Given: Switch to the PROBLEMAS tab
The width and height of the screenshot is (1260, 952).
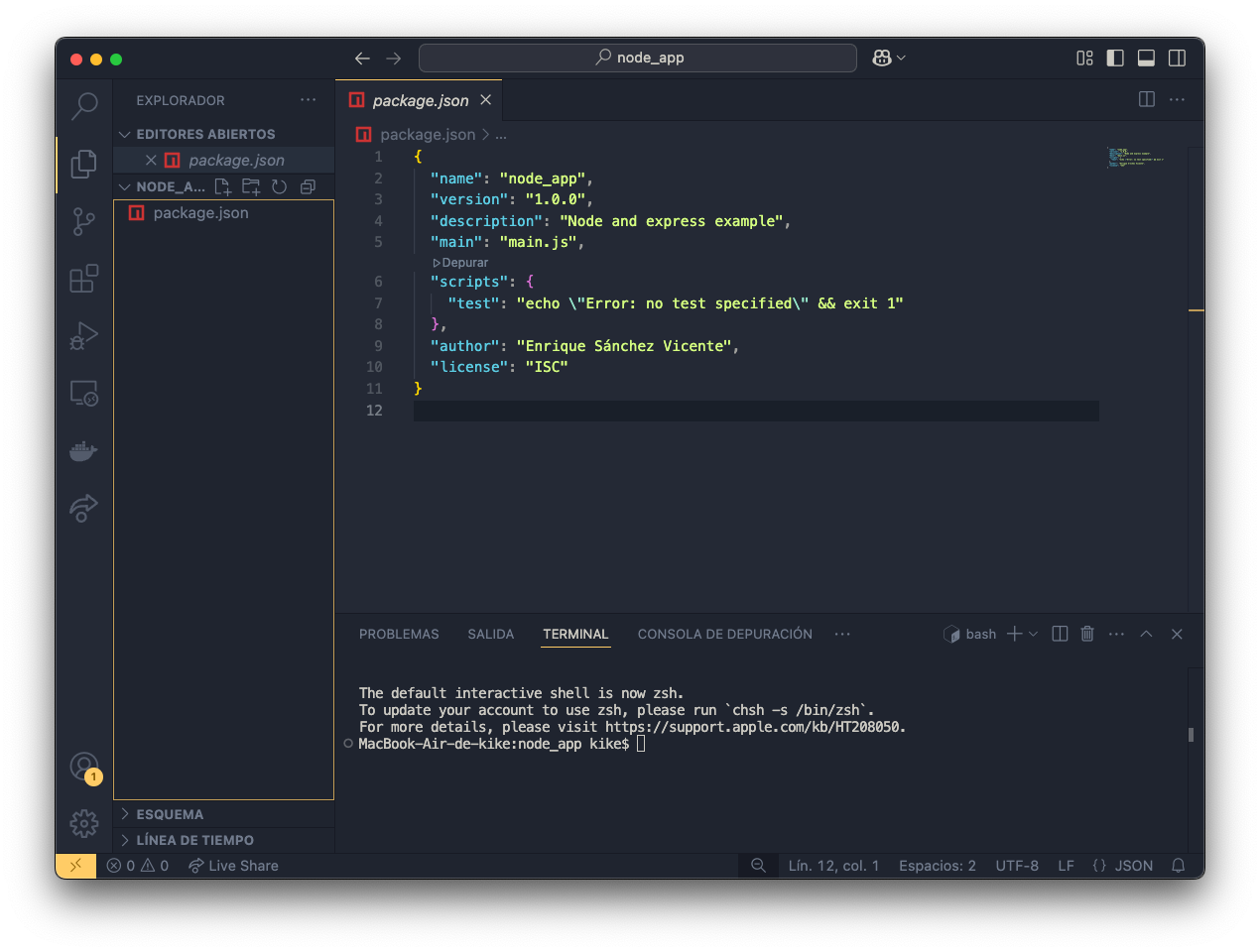Looking at the screenshot, I should pyautogui.click(x=399, y=634).
